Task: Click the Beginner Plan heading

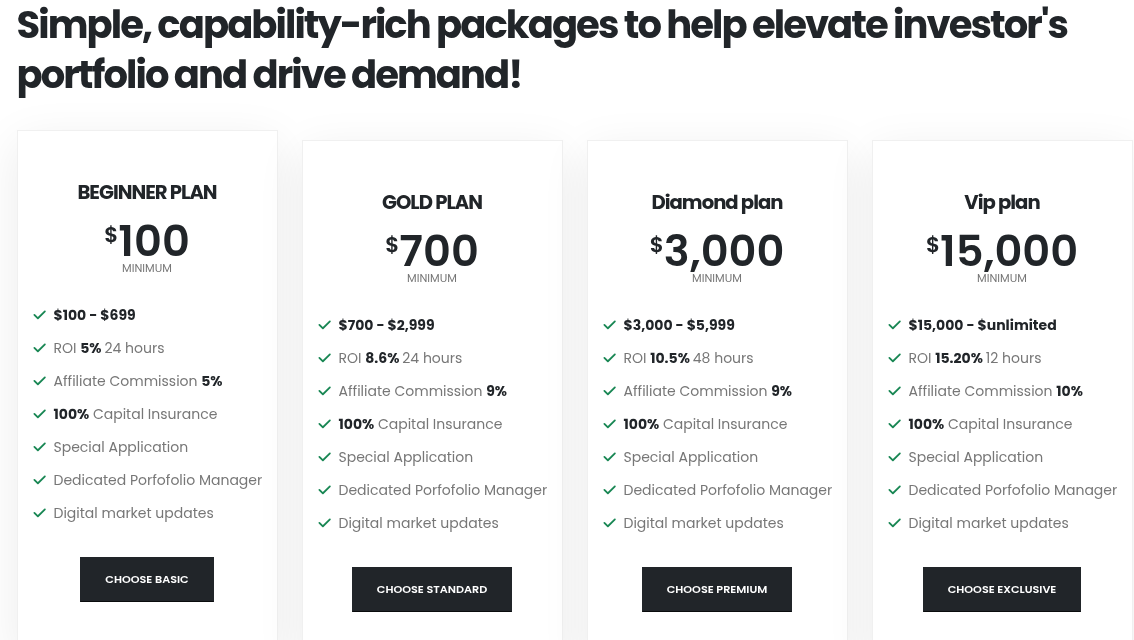Action: pyautogui.click(x=147, y=192)
